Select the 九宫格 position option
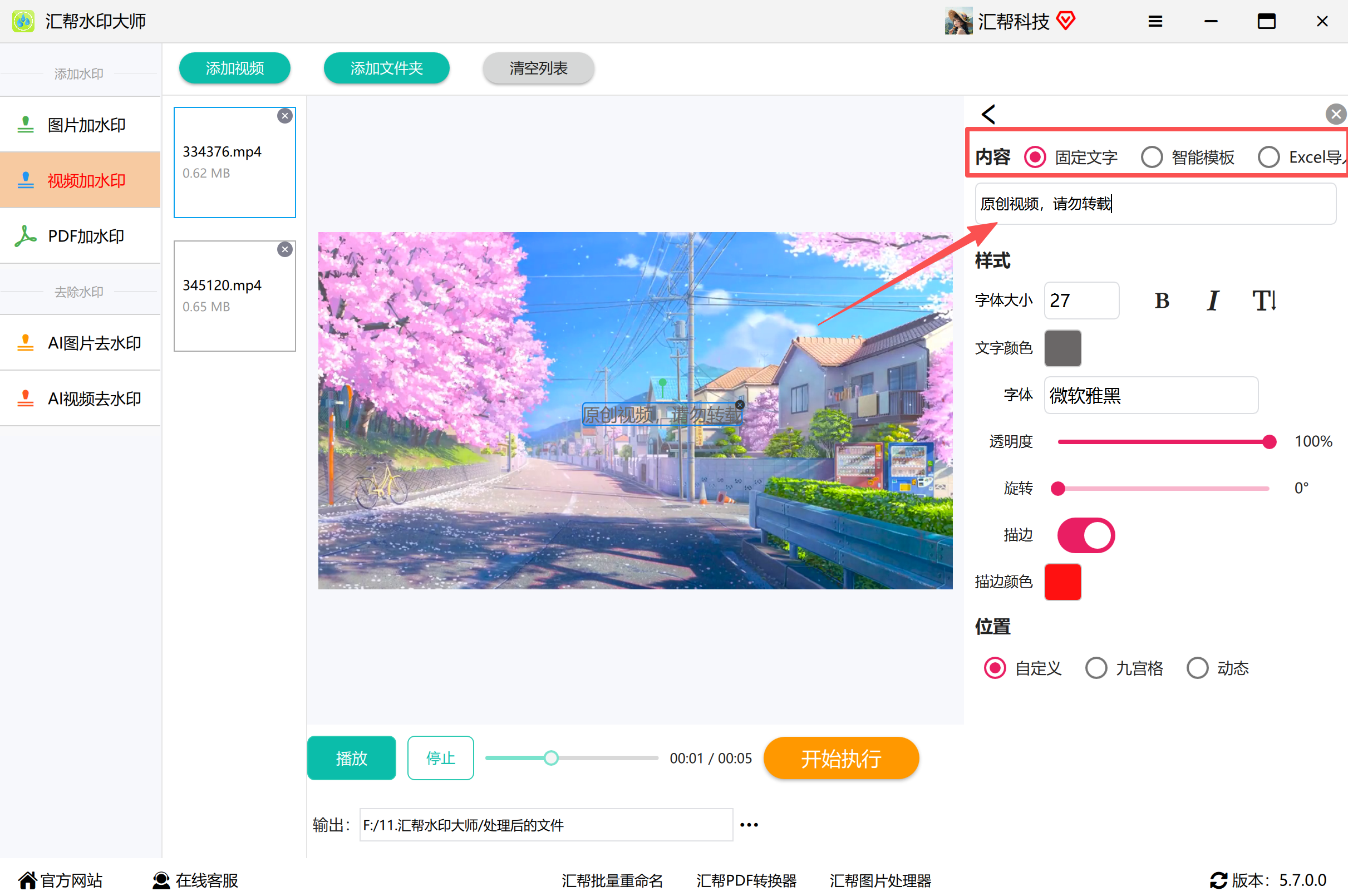The image size is (1348, 896). coord(1096,668)
